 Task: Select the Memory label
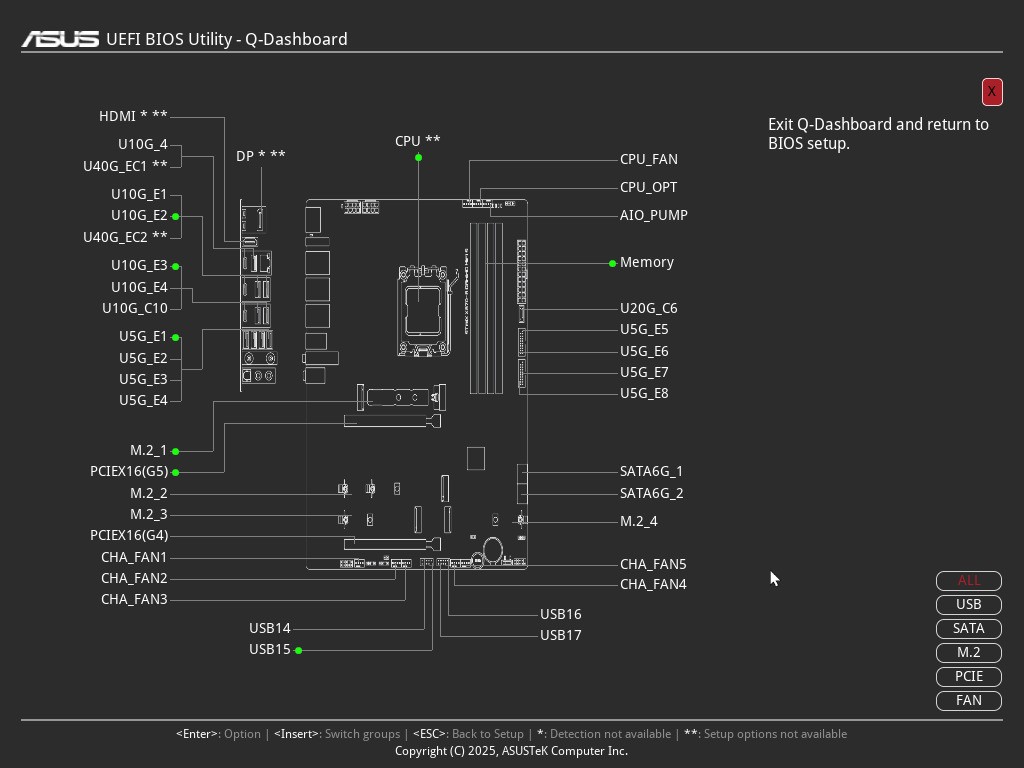click(x=646, y=262)
